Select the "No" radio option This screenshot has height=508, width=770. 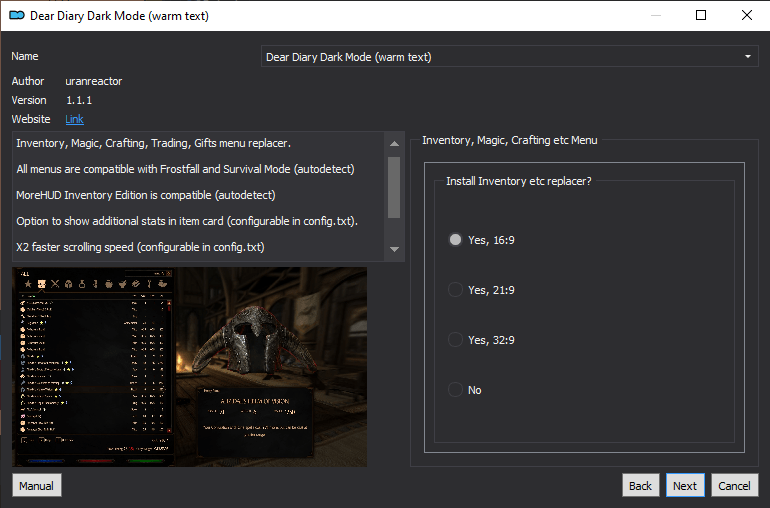tap(465, 390)
